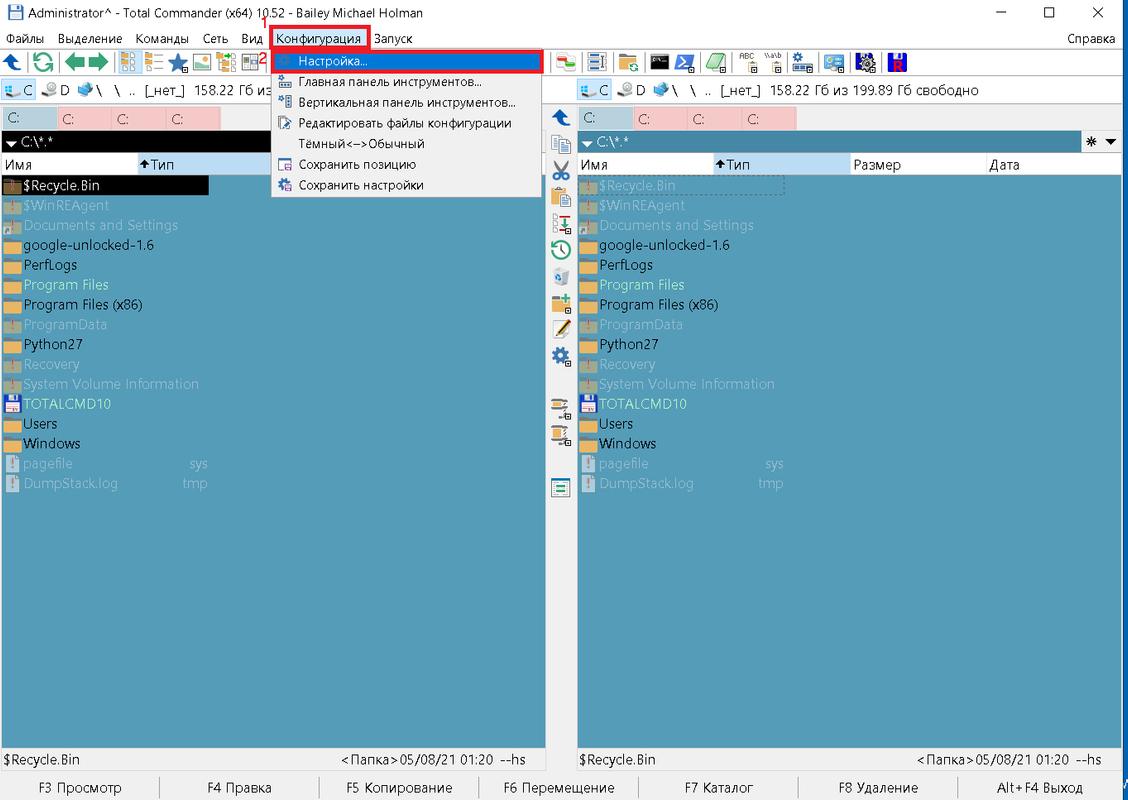The height and width of the screenshot is (800, 1128).
Task: Enable thumbnail view picture icon
Action: pyautogui.click(x=202, y=63)
